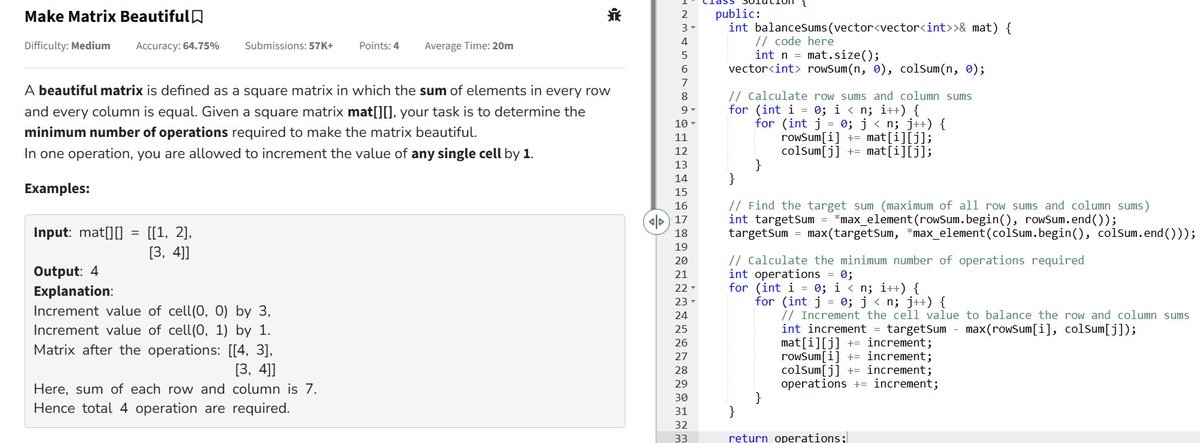The height and width of the screenshot is (443, 1200).
Task: Click the vector<int> rowSum declaration line
Action: click(857, 69)
